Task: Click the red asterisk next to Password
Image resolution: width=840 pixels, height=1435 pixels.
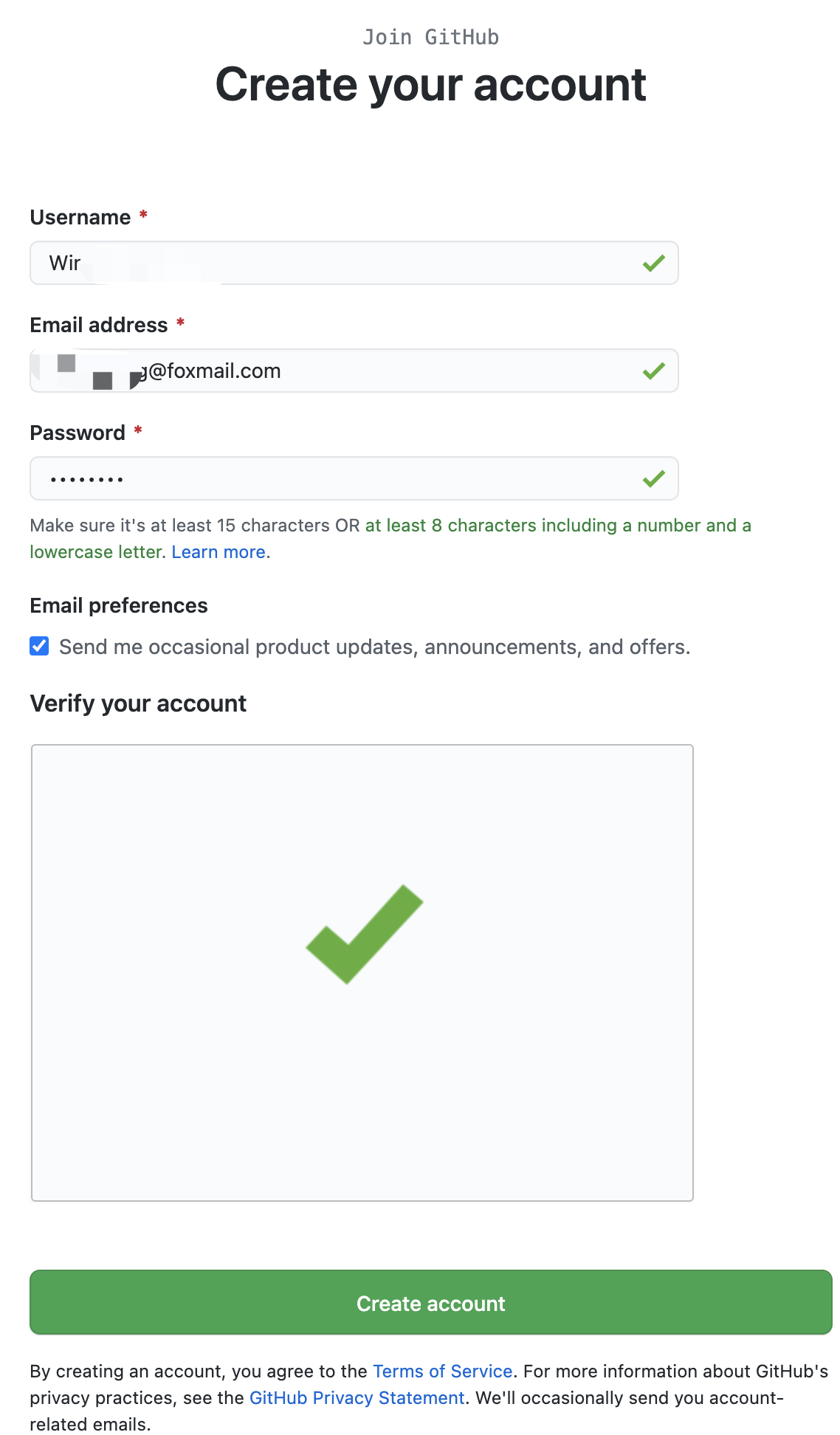Action: click(x=139, y=432)
